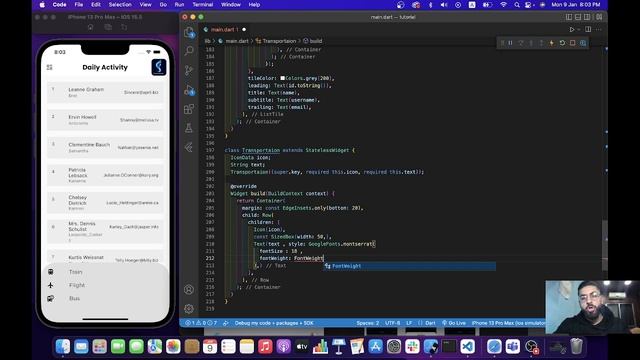Screen dimensions: 640x360
Task: Click the Hot Reload lightning bolt icon
Action: [552, 43]
